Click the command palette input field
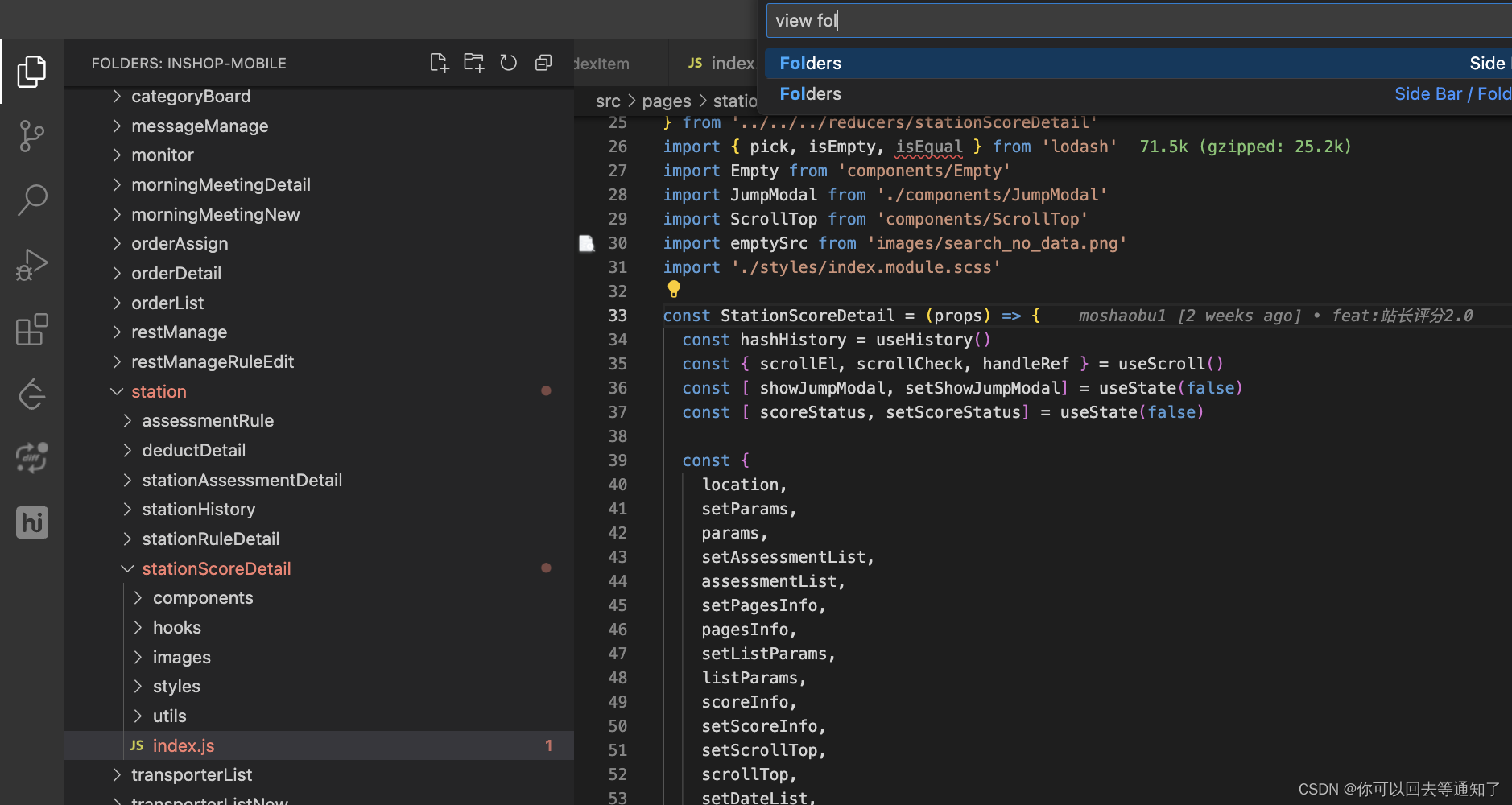The image size is (1512, 805). coord(1138,20)
